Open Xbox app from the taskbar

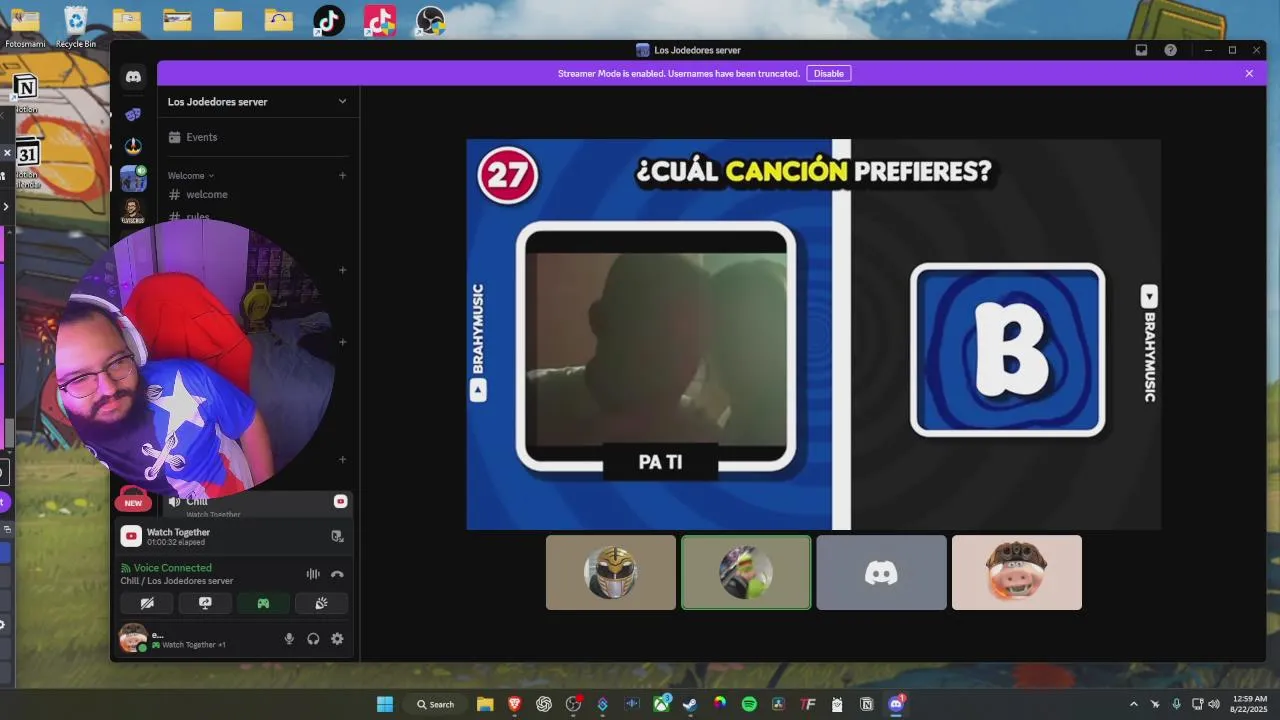pos(661,704)
